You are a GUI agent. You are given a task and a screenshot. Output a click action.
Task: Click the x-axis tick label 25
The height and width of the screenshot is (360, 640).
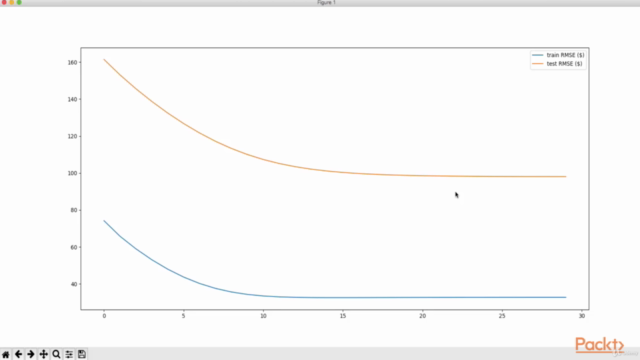coord(502,316)
